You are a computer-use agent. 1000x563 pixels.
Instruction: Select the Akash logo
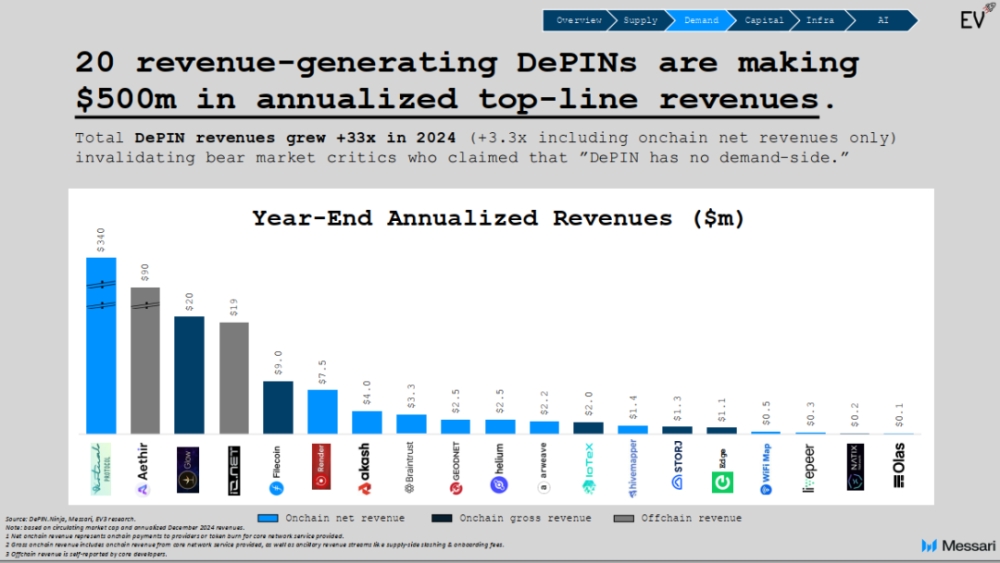tap(366, 469)
